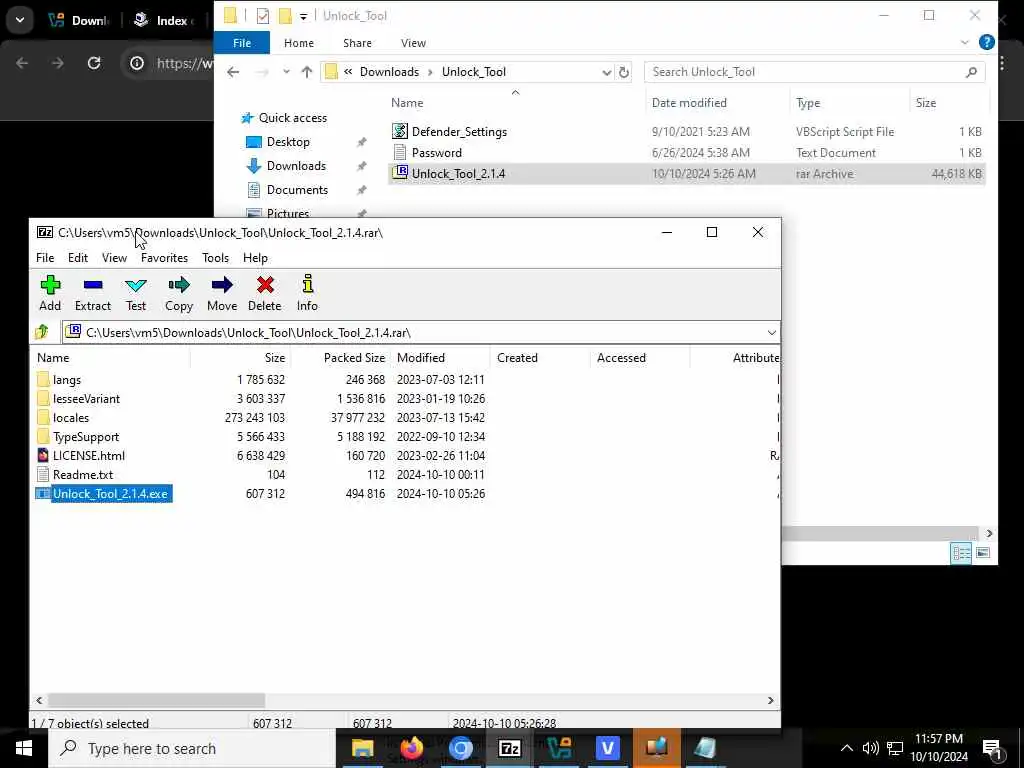Expand Explorer address bar history dropdown
The height and width of the screenshot is (768, 1024).
(x=607, y=72)
